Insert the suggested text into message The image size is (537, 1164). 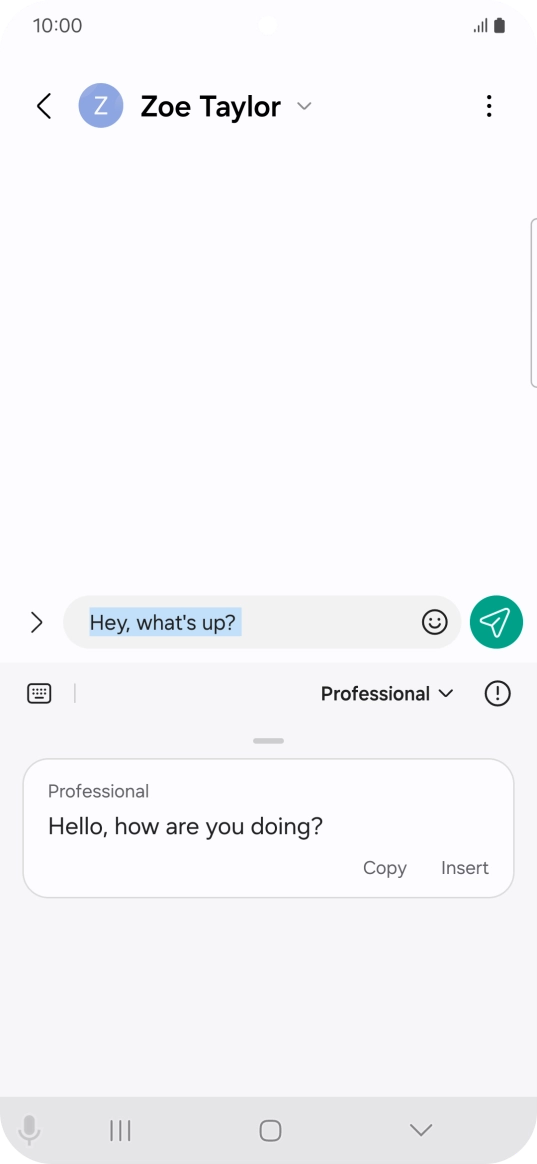tap(465, 868)
